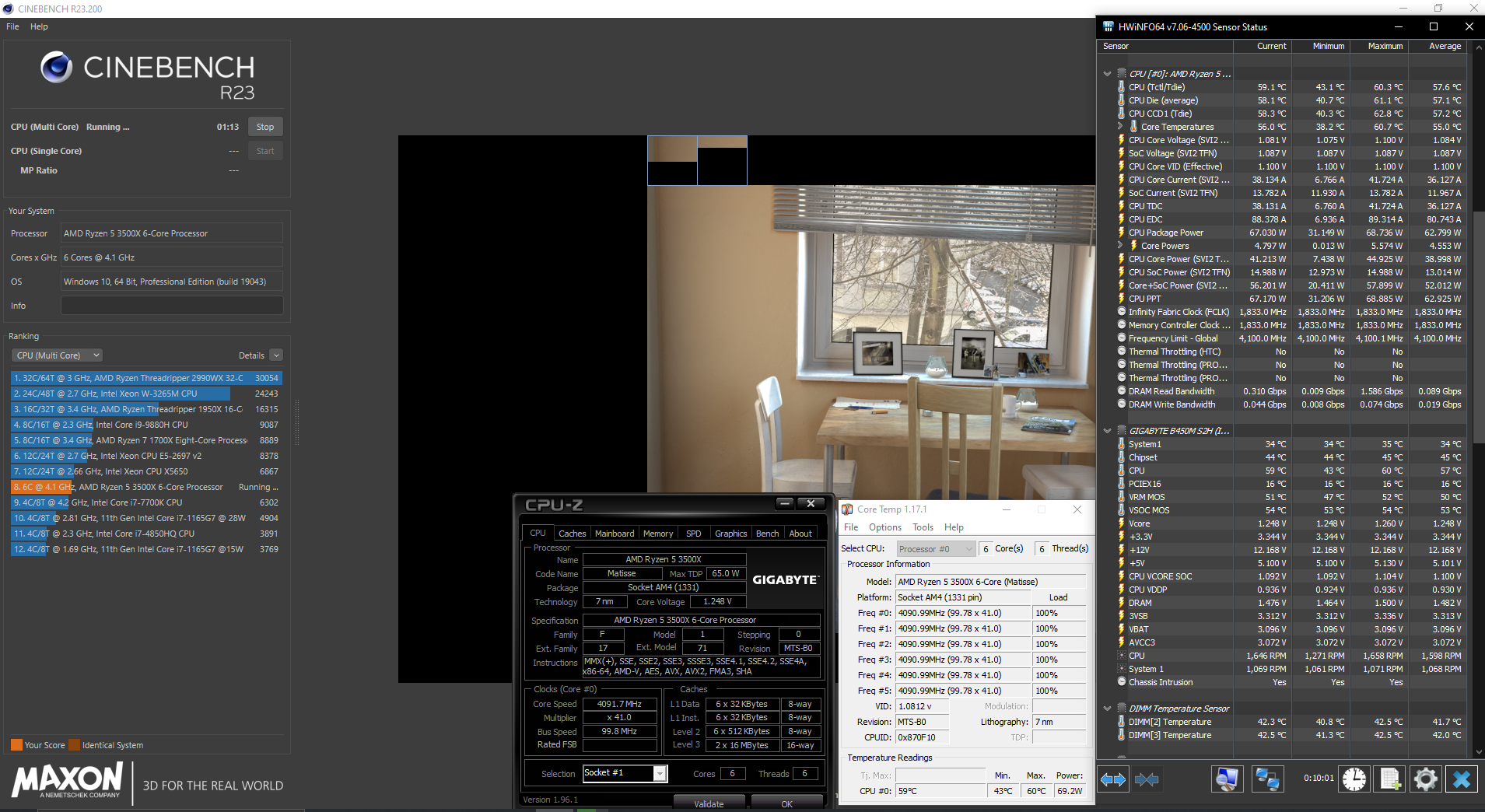Image resolution: width=1485 pixels, height=812 pixels.
Task: Click the HWiNFO network computers icon
Action: point(1267,779)
